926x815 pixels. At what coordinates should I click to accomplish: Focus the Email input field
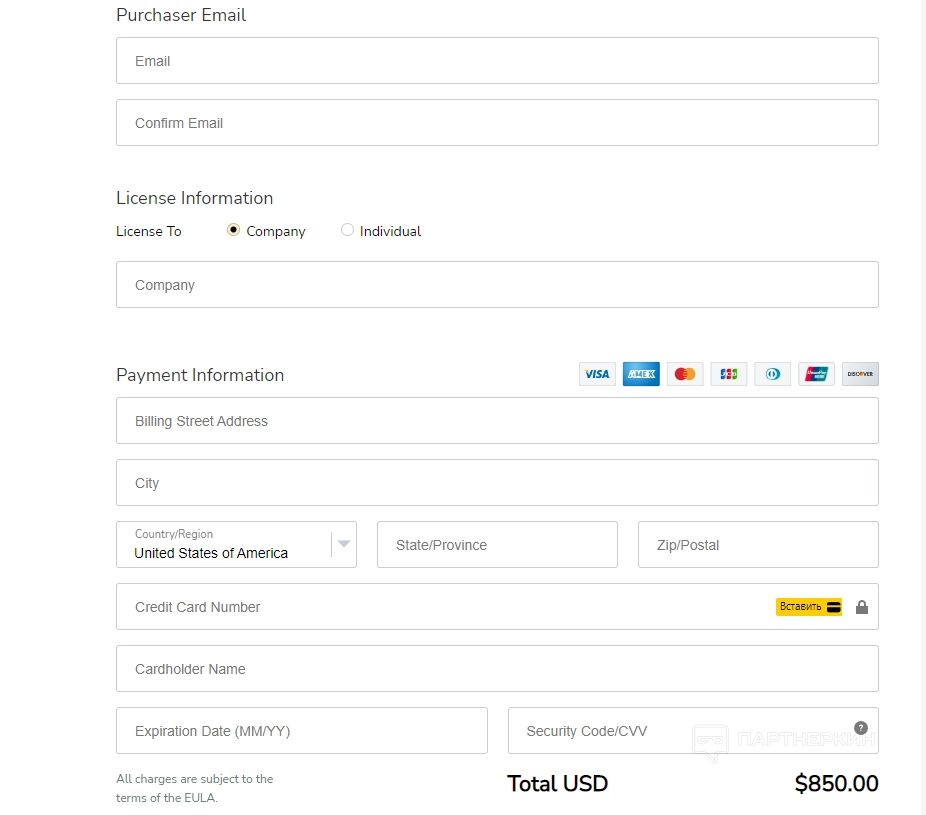click(497, 61)
